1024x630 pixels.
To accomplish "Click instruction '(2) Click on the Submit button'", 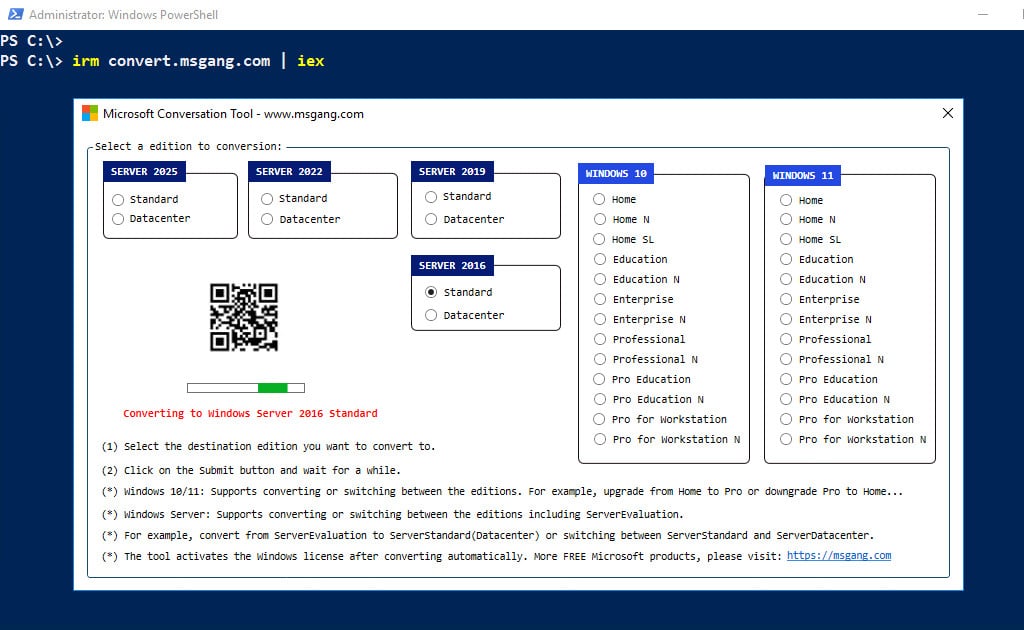I will (x=251, y=470).
